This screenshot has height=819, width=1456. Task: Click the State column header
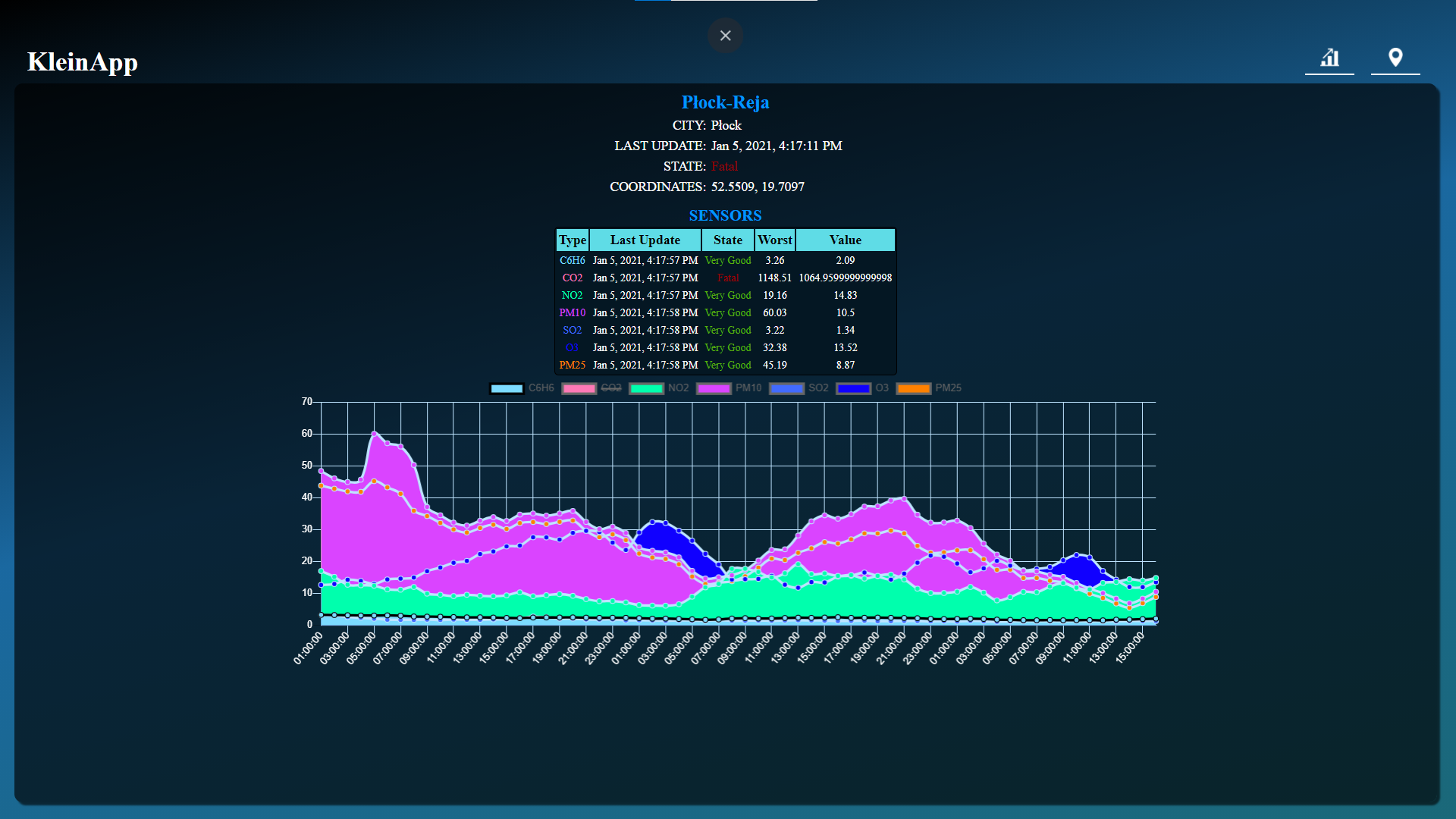click(727, 240)
